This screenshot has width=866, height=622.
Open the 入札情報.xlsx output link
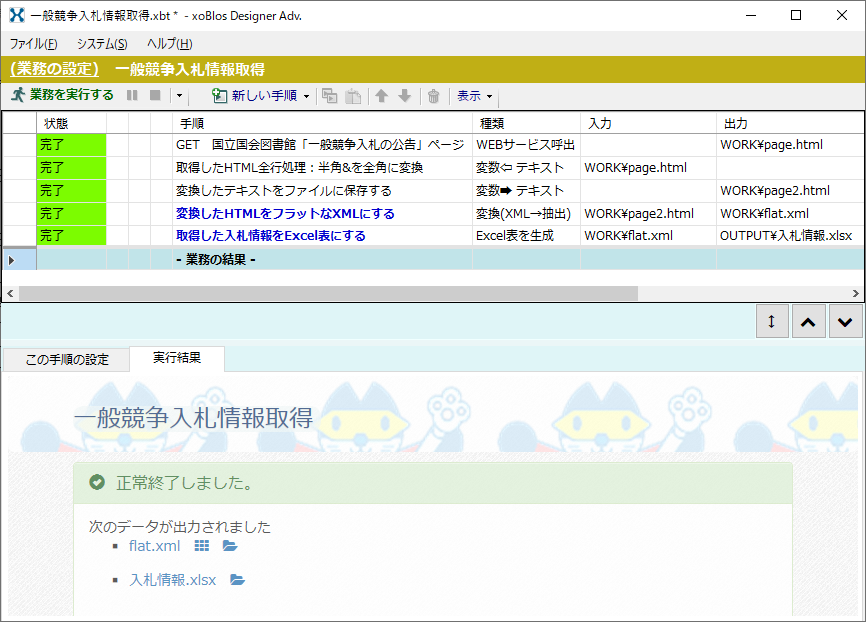click(x=172, y=579)
